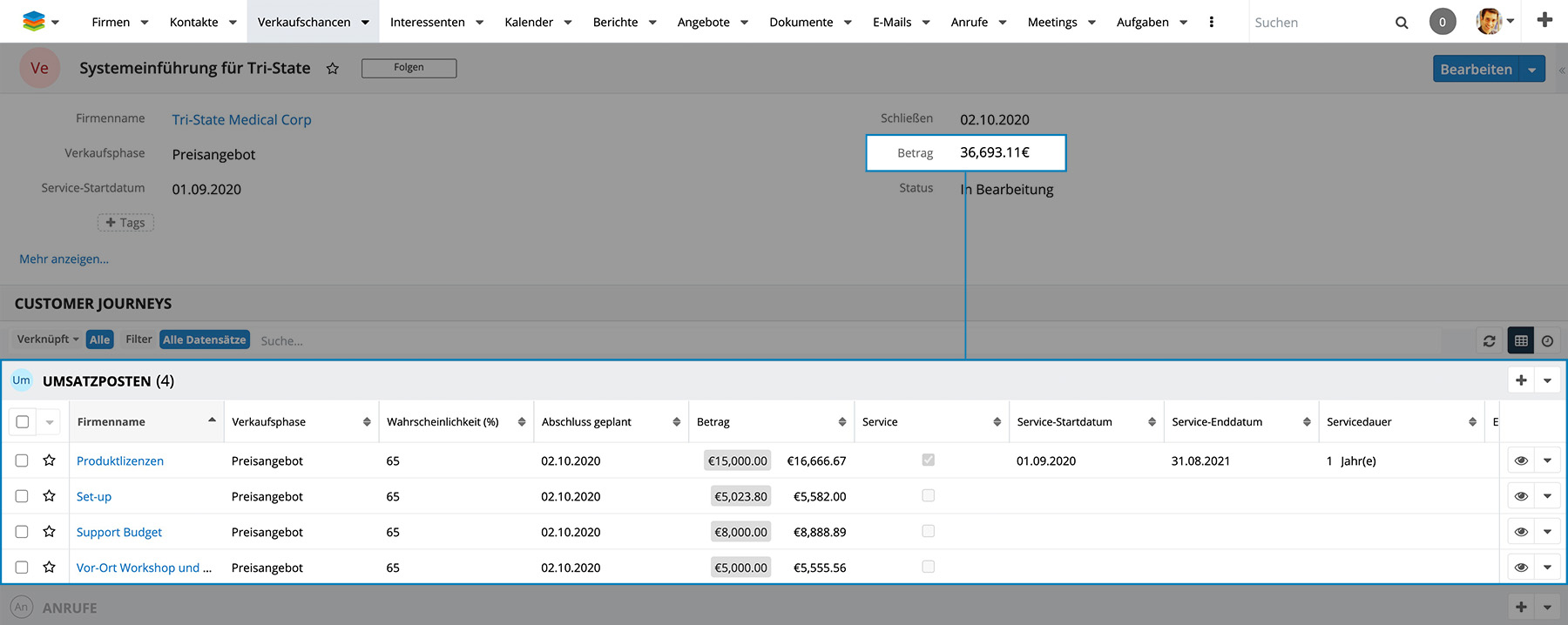
Task: Open the Verknüpft dropdown filter
Action: pyautogui.click(x=48, y=339)
